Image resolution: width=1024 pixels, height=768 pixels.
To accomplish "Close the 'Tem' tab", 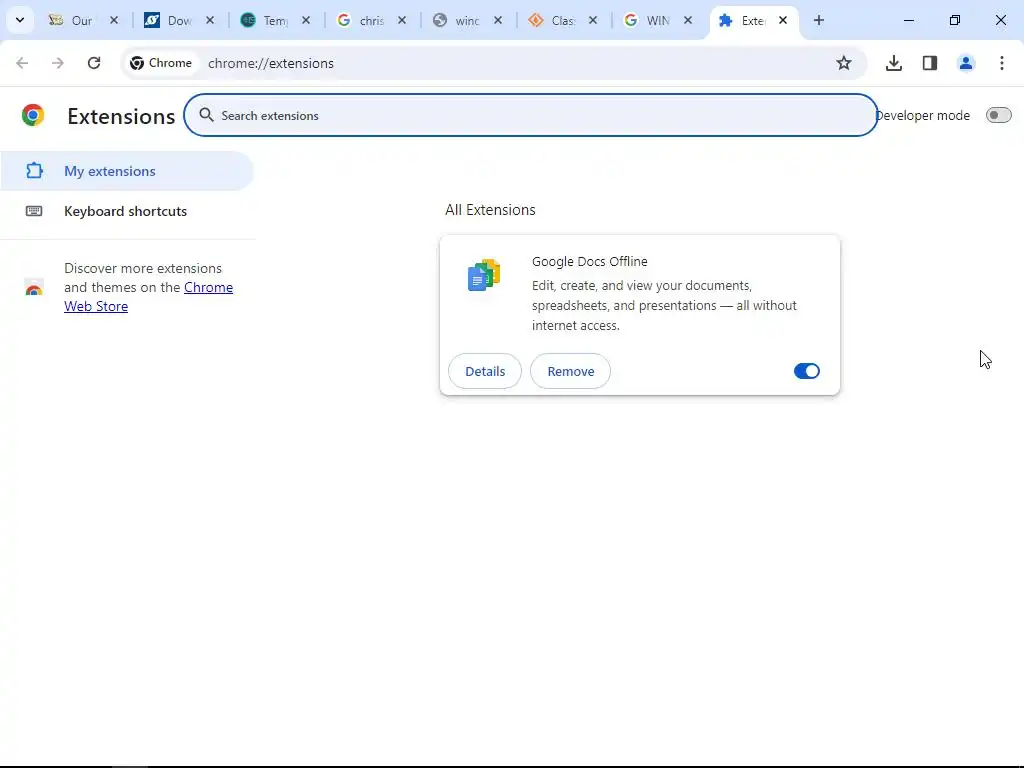I will coord(306,20).
